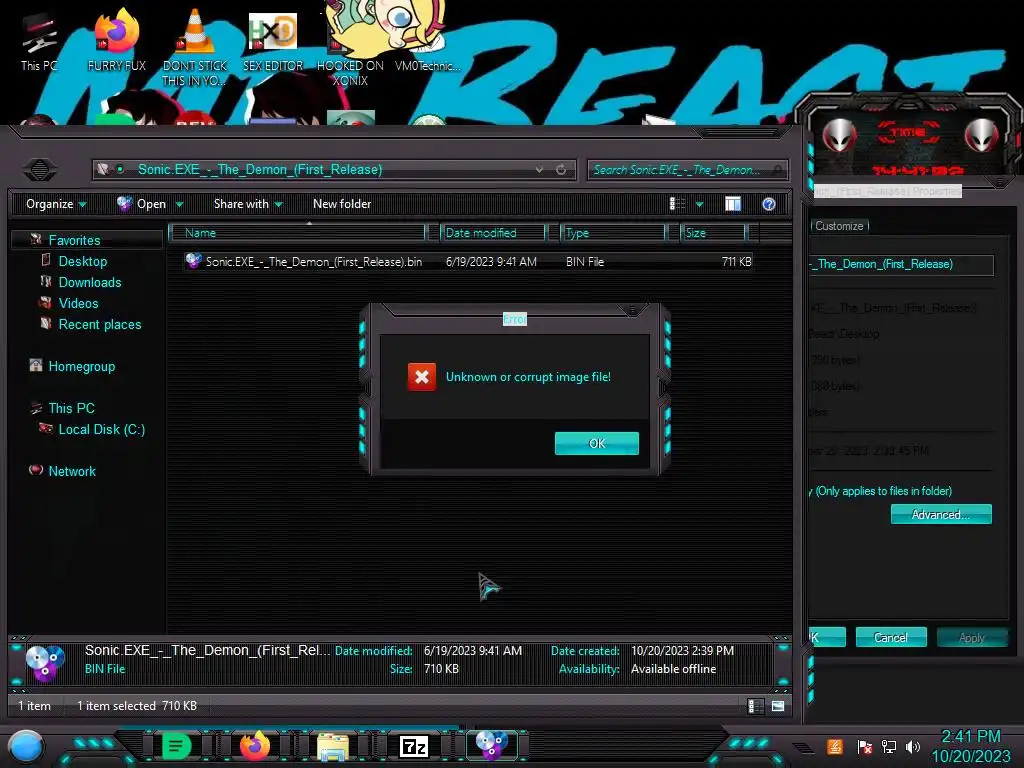Switch to Customize tab in Properties window
The image size is (1024, 768).
pos(839,226)
